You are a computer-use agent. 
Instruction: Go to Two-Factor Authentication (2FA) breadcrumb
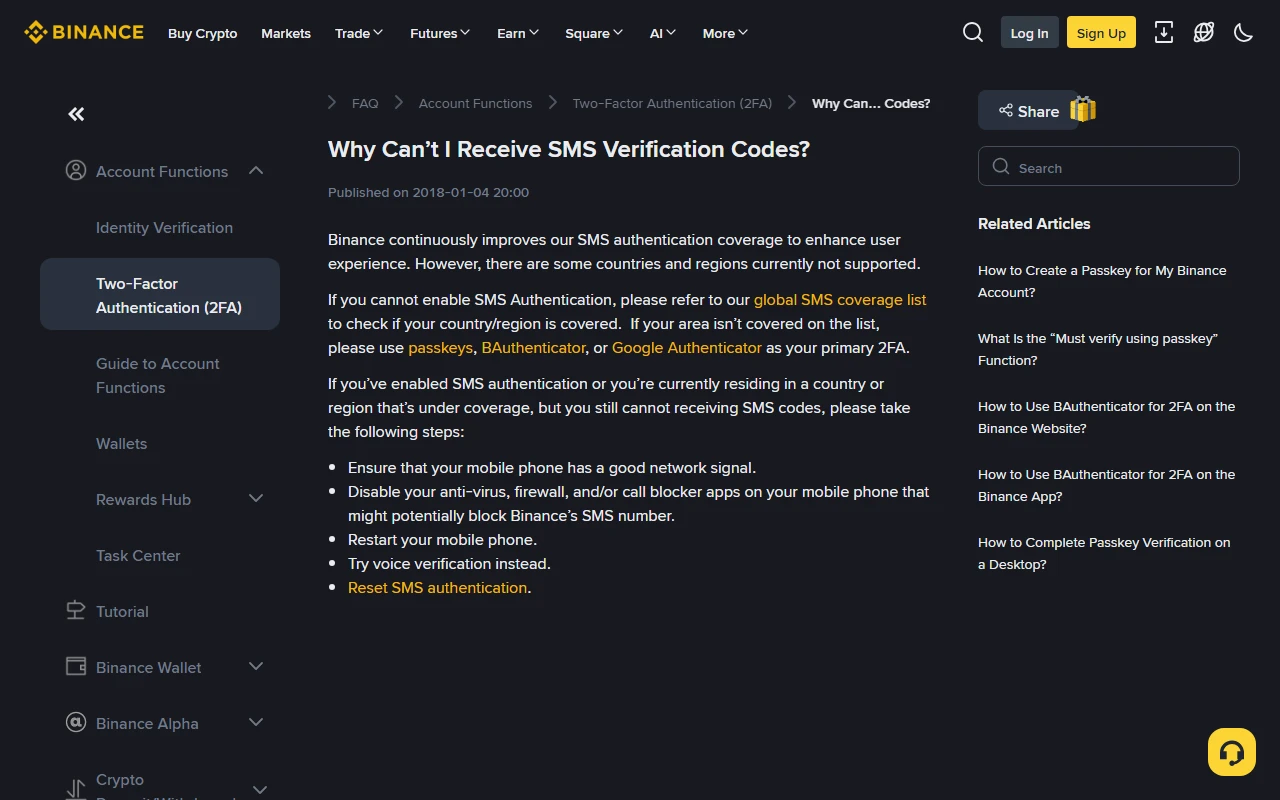(x=672, y=103)
